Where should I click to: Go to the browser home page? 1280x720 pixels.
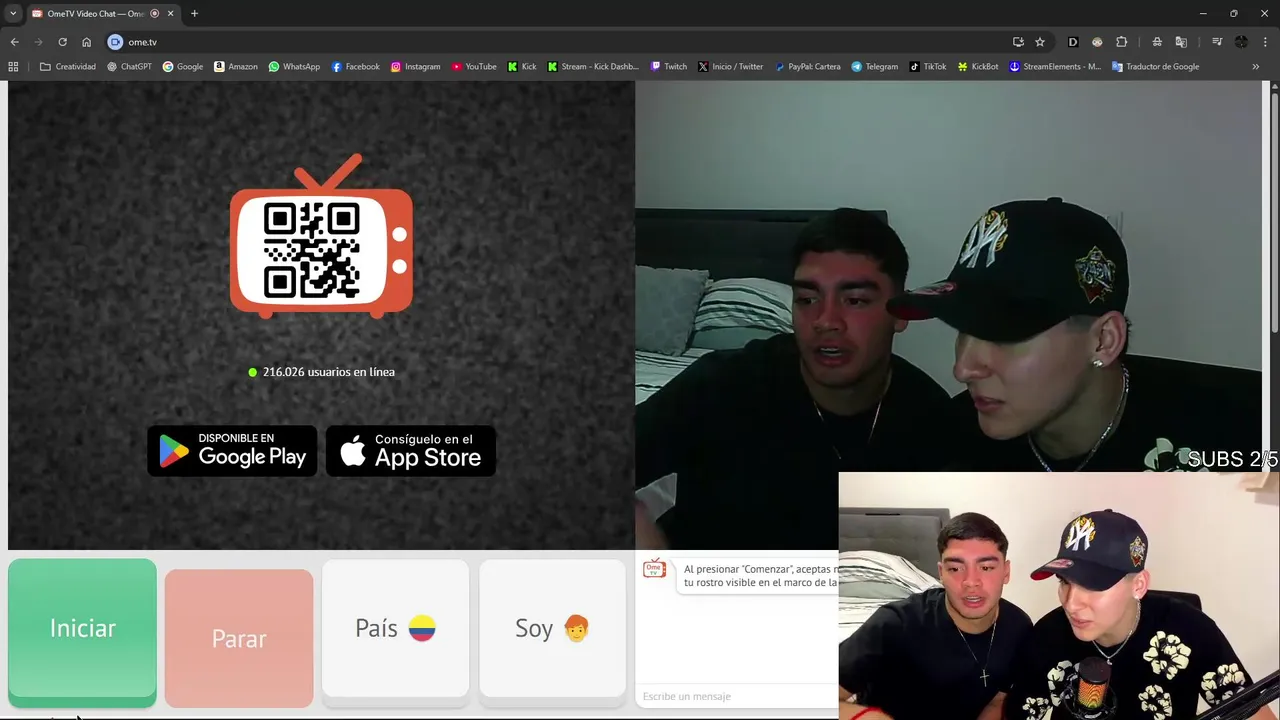point(87,42)
